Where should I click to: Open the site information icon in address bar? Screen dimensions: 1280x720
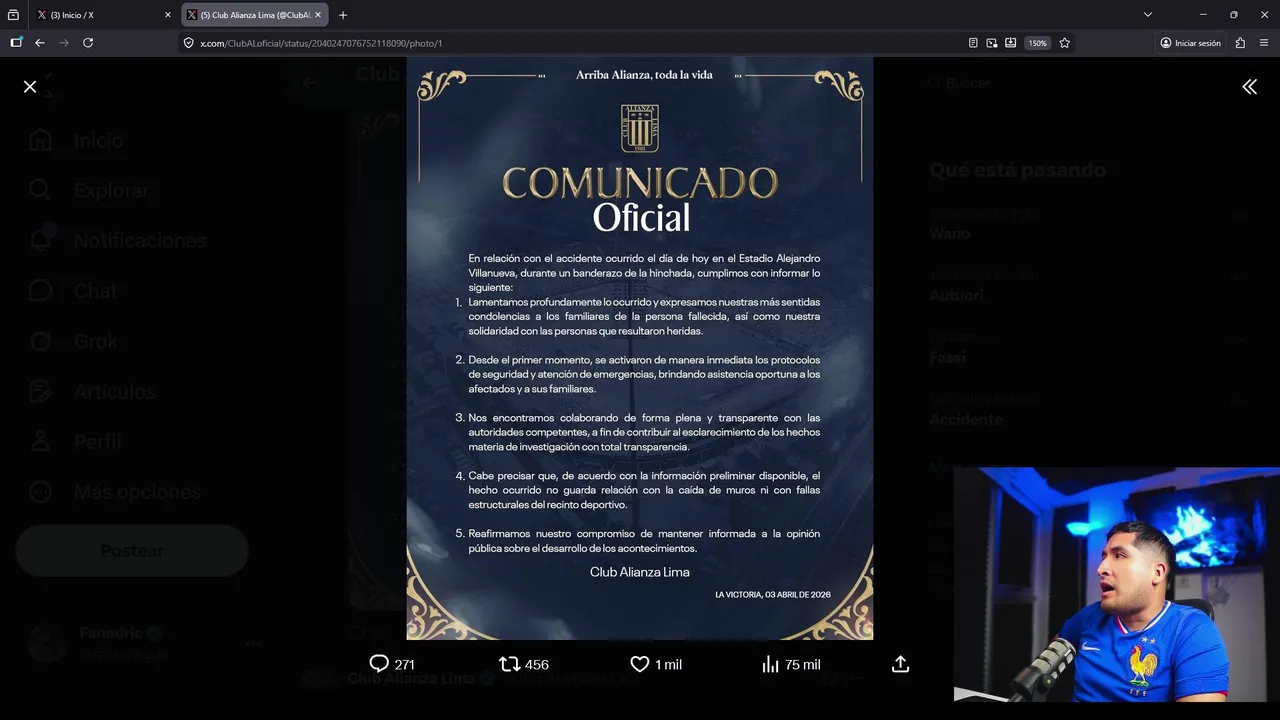(x=188, y=43)
